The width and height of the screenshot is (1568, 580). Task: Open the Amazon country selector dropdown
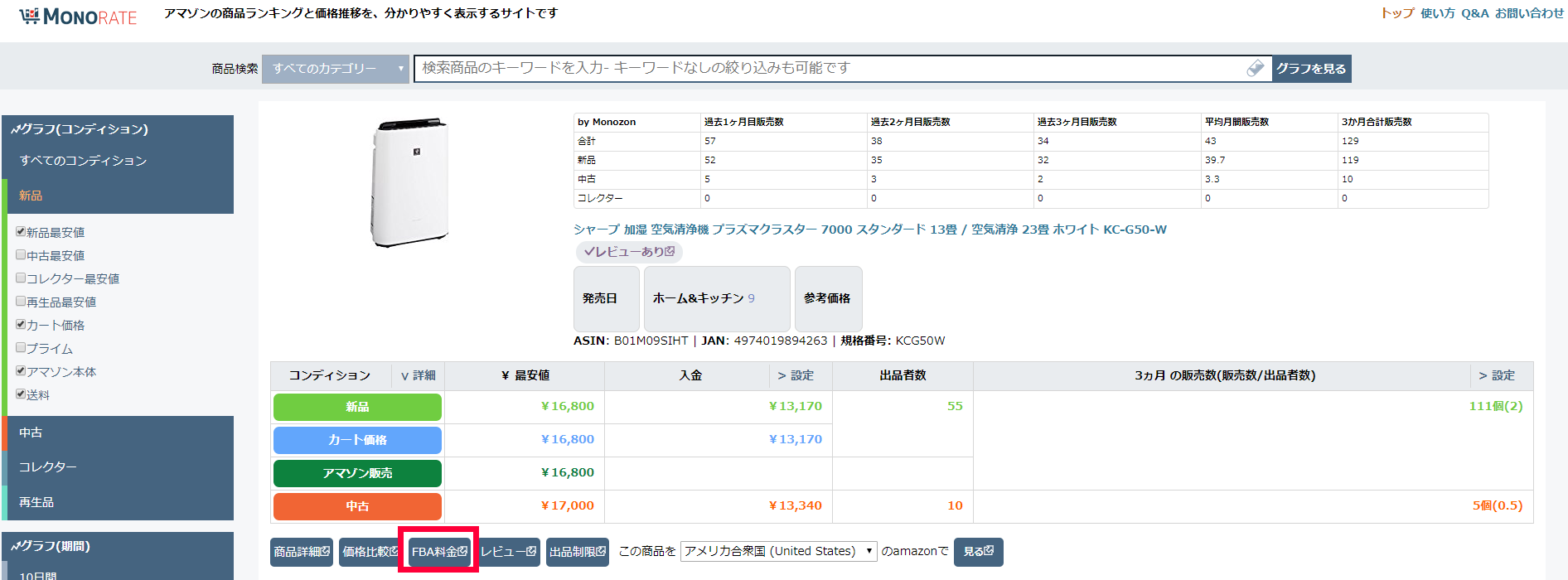tap(778, 552)
